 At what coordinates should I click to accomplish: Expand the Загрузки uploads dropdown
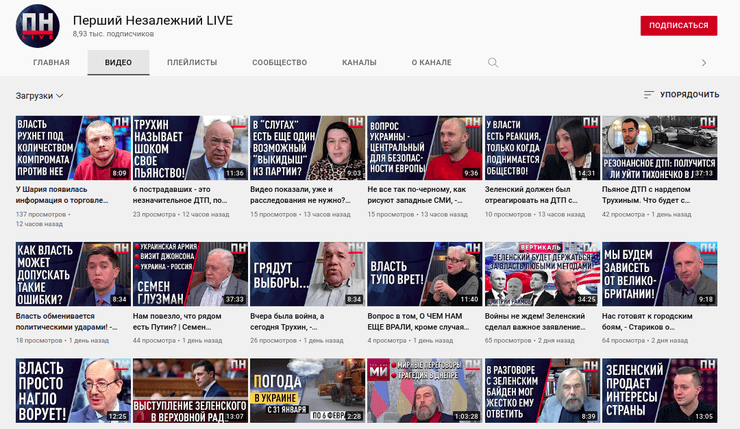40,96
